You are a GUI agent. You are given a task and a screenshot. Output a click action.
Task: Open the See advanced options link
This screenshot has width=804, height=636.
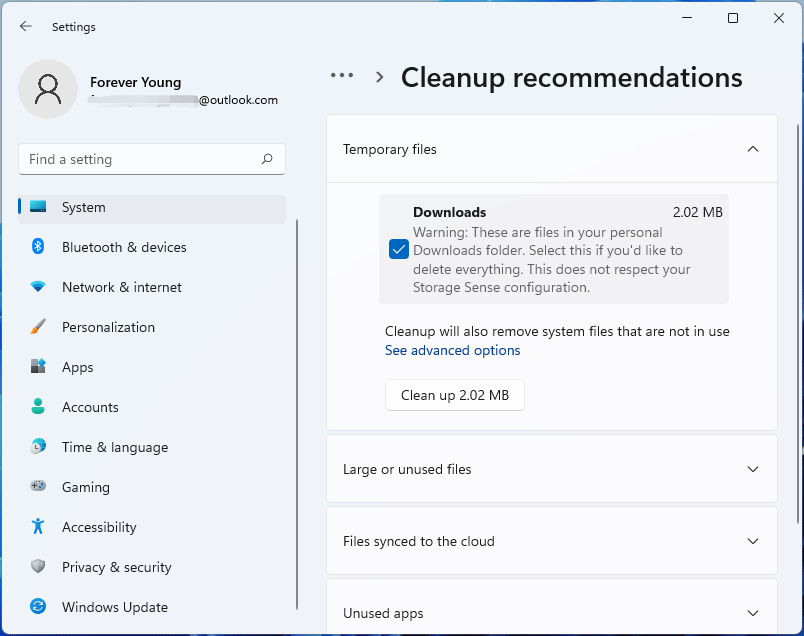click(x=453, y=351)
